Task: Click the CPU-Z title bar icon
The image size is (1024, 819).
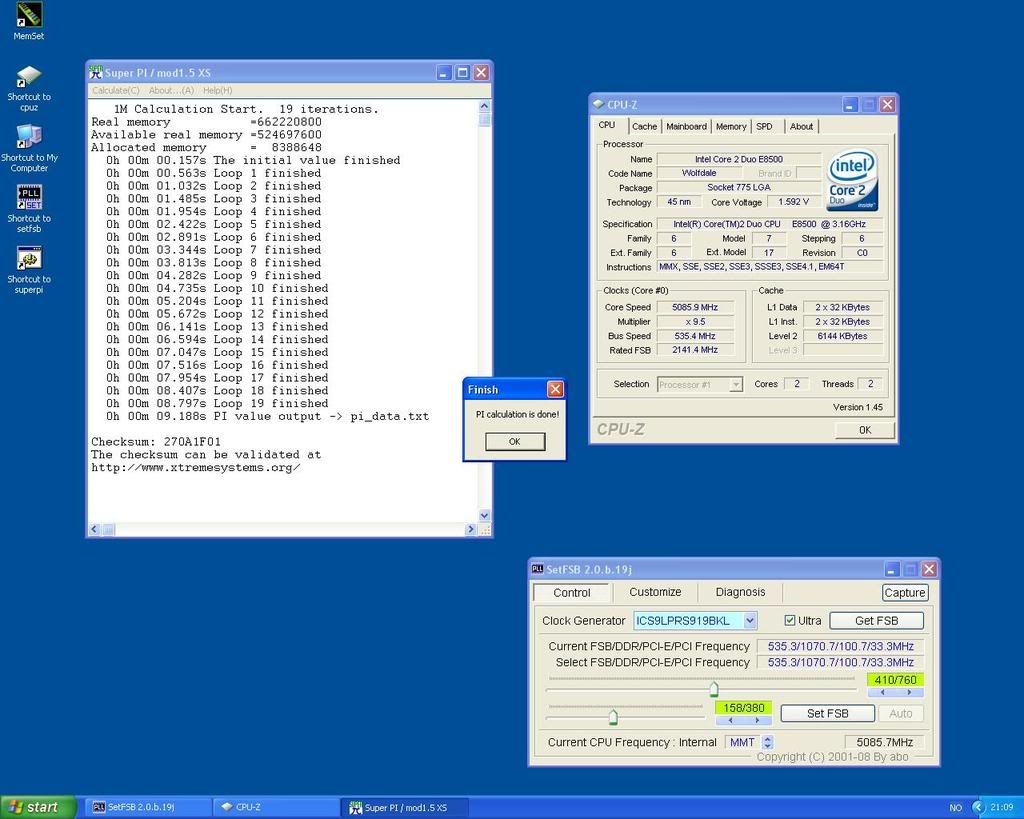Action: tap(598, 104)
